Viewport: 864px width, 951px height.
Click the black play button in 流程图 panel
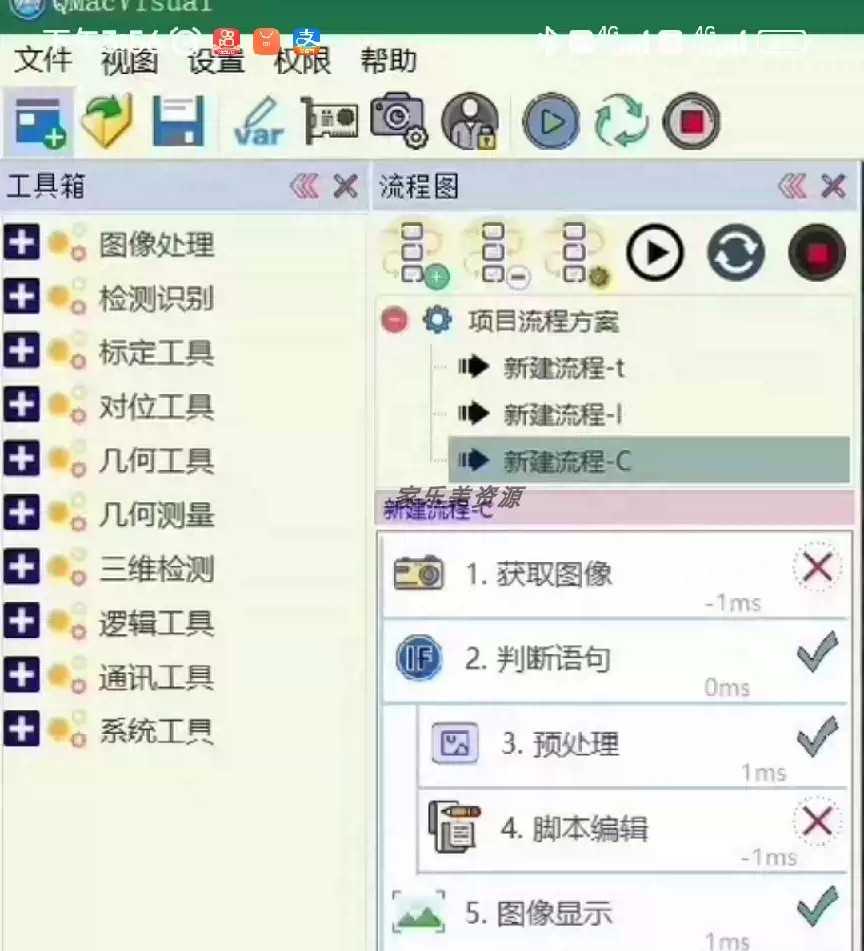(655, 252)
